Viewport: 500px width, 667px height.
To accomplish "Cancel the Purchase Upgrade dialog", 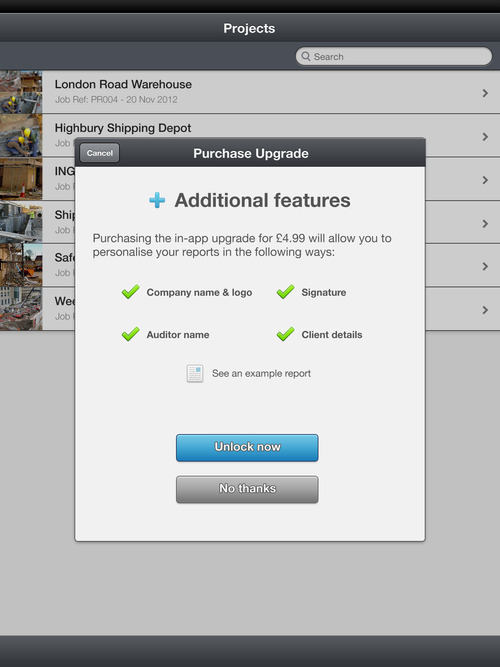I will (x=100, y=153).
